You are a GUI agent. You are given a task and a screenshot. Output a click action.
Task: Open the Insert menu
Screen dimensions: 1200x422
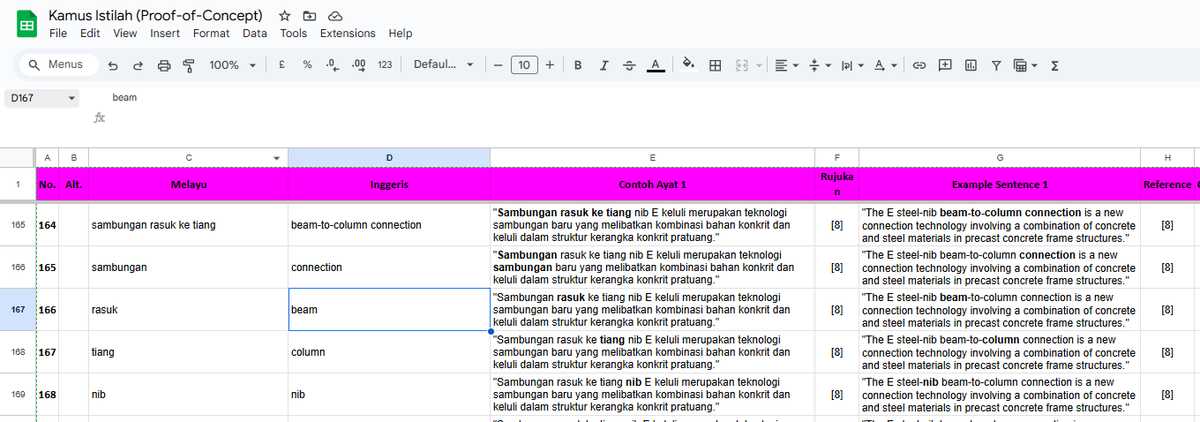click(165, 33)
